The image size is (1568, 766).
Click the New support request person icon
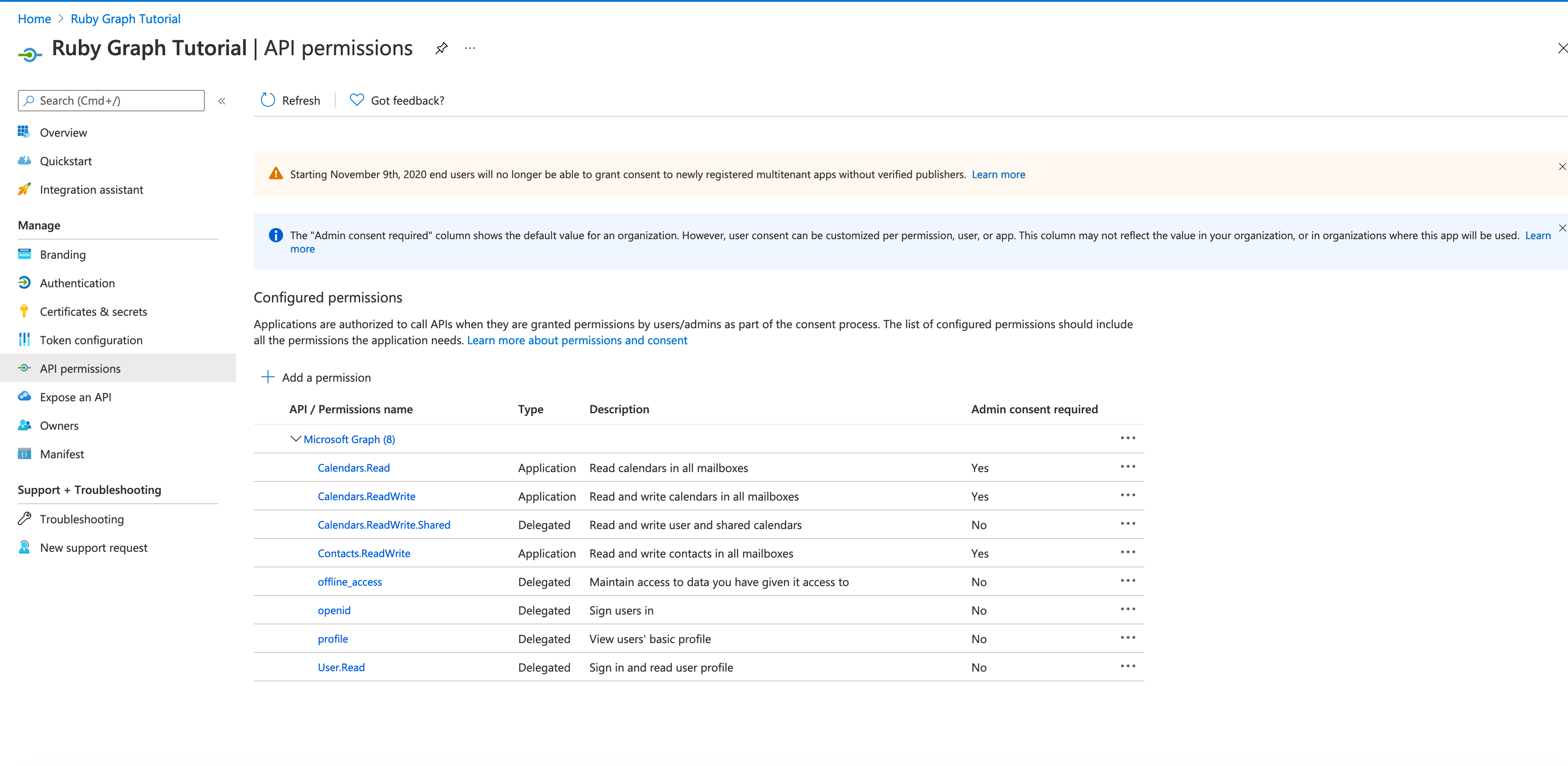[24, 547]
